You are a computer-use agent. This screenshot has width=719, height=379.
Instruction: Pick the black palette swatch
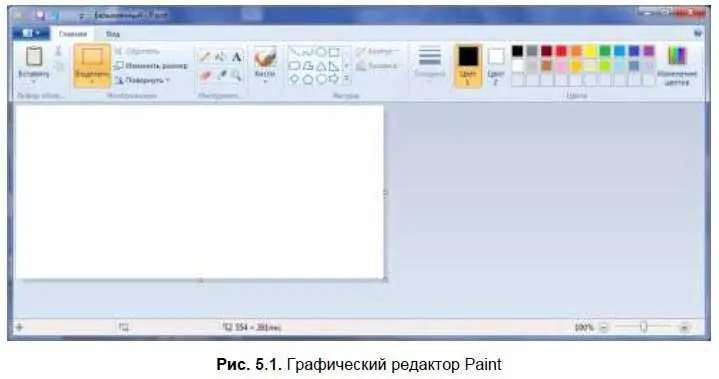coord(517,51)
